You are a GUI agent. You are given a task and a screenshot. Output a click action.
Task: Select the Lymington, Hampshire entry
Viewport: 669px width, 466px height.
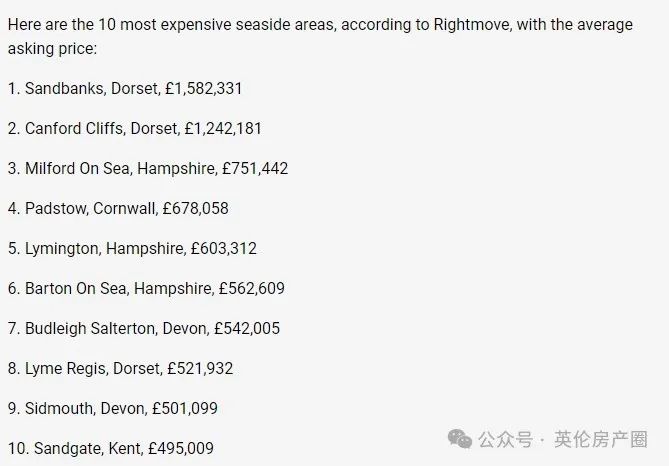click(132, 248)
